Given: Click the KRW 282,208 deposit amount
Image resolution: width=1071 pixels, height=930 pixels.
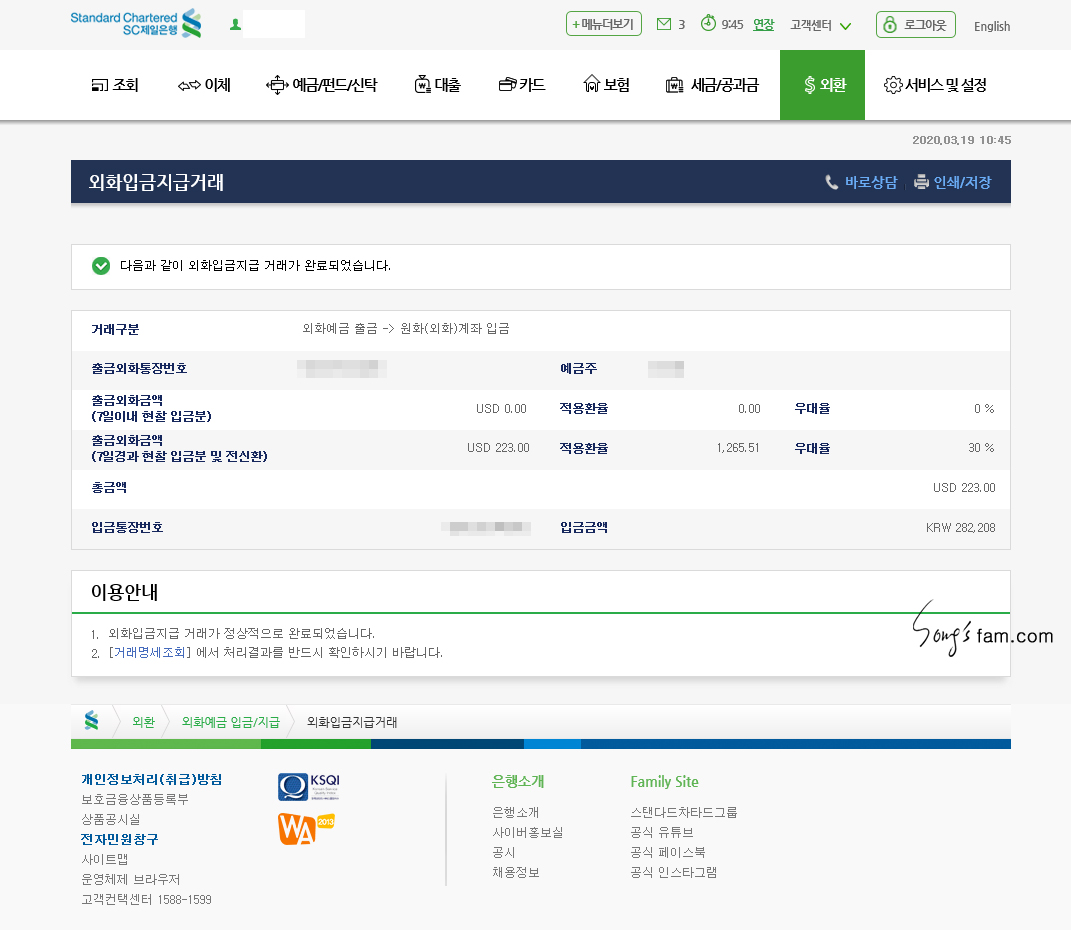Looking at the screenshot, I should click(x=960, y=528).
